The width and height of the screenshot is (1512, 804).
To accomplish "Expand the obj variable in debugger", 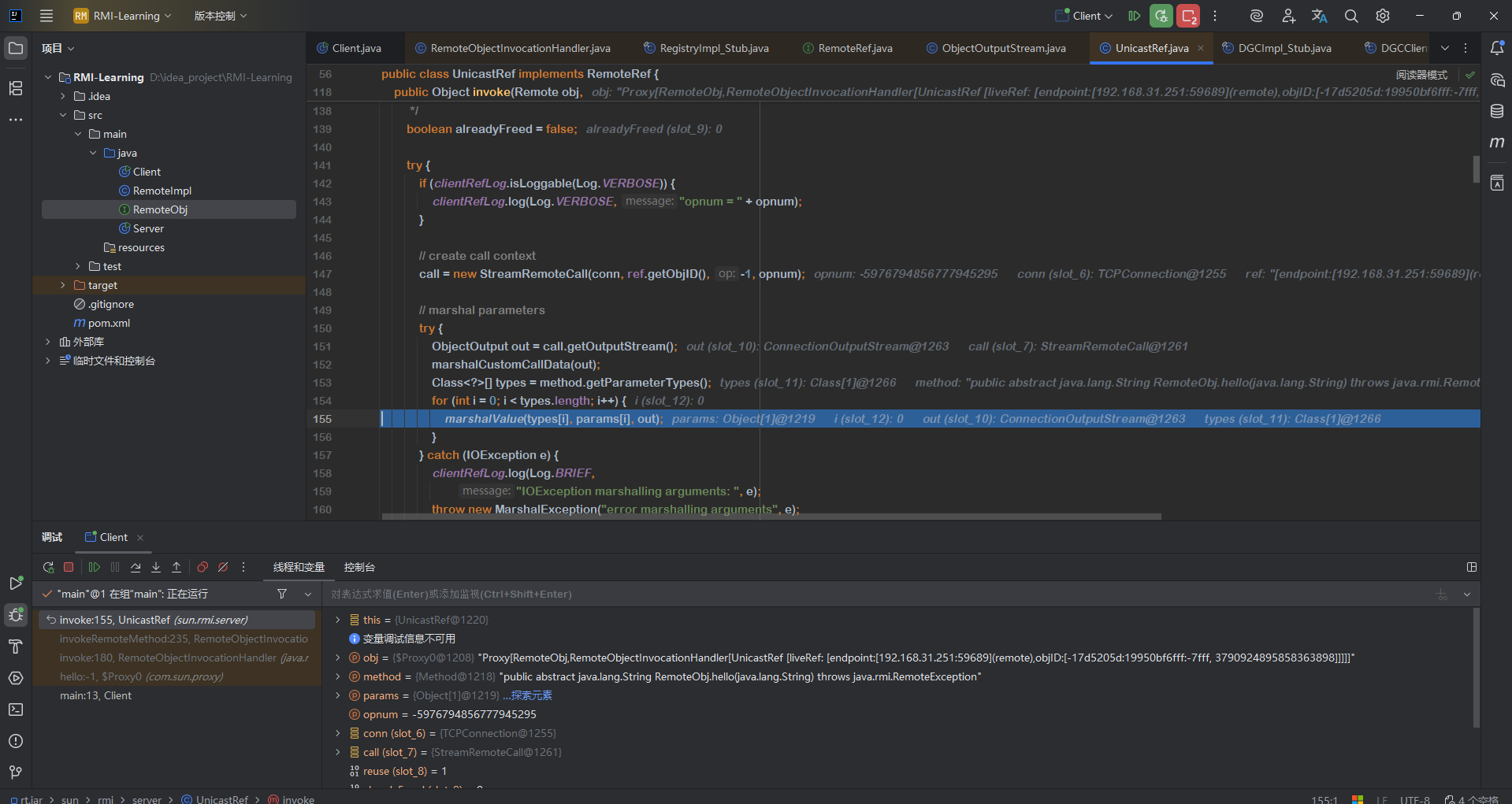I will click(338, 658).
